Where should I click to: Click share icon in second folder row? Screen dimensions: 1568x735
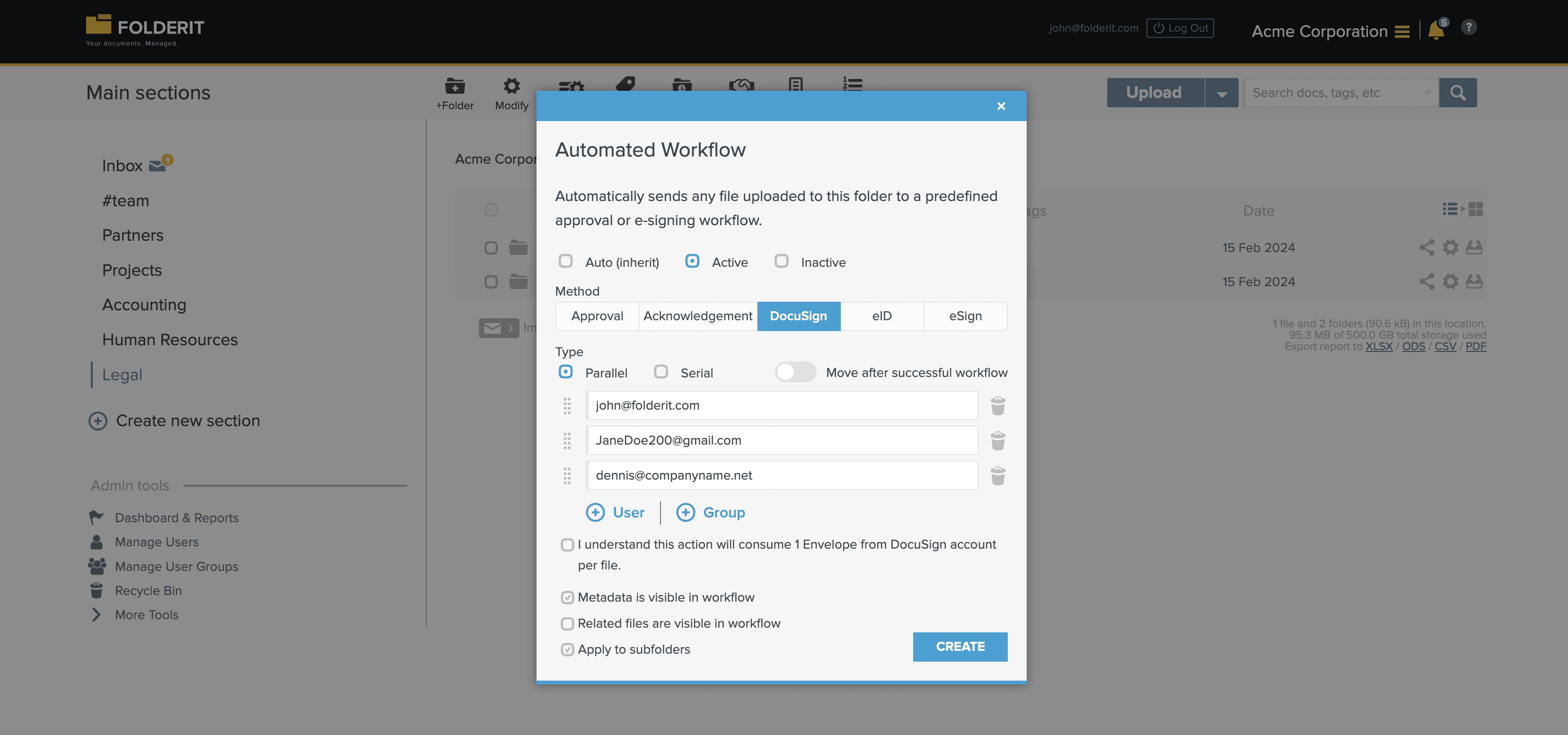click(1426, 282)
